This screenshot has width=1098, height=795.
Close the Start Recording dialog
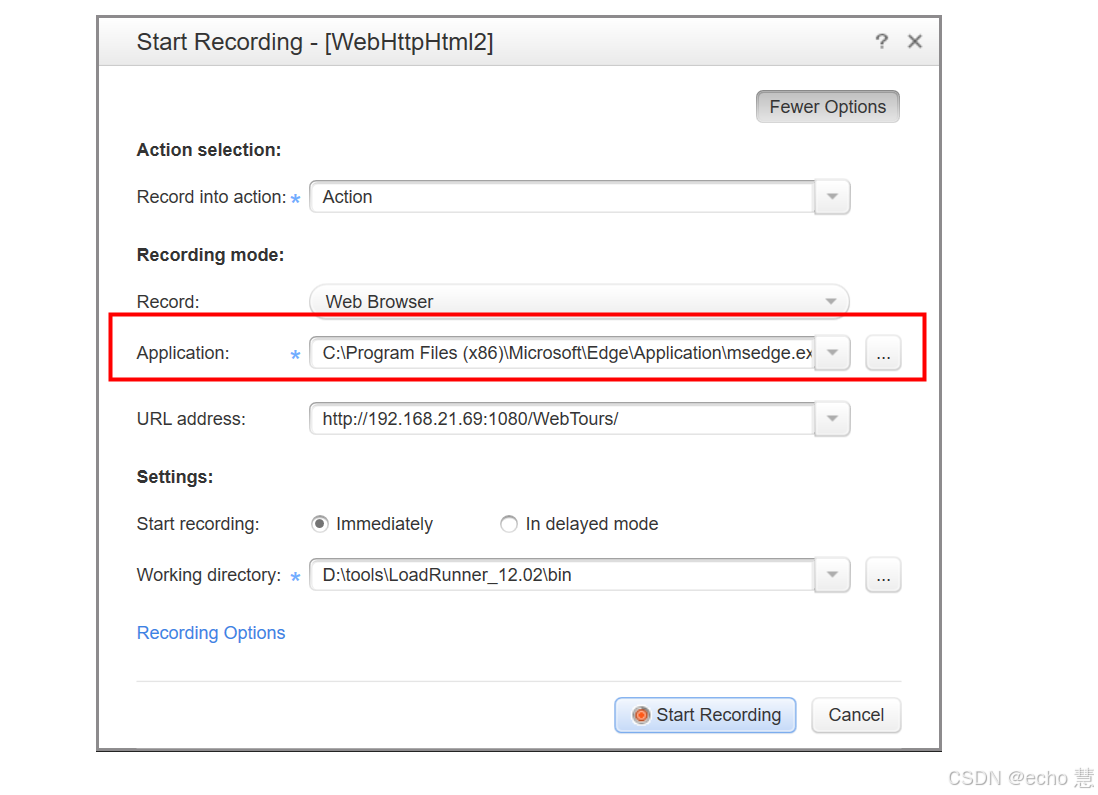coord(914,41)
